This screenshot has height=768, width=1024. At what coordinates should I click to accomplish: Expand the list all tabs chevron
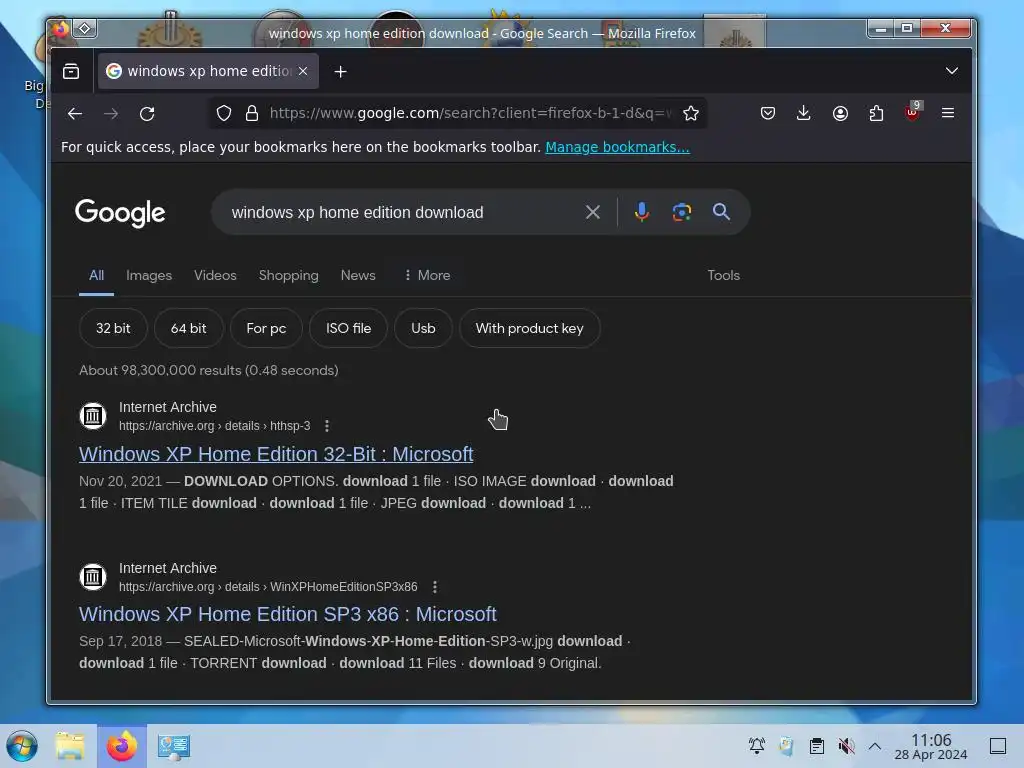click(x=952, y=71)
